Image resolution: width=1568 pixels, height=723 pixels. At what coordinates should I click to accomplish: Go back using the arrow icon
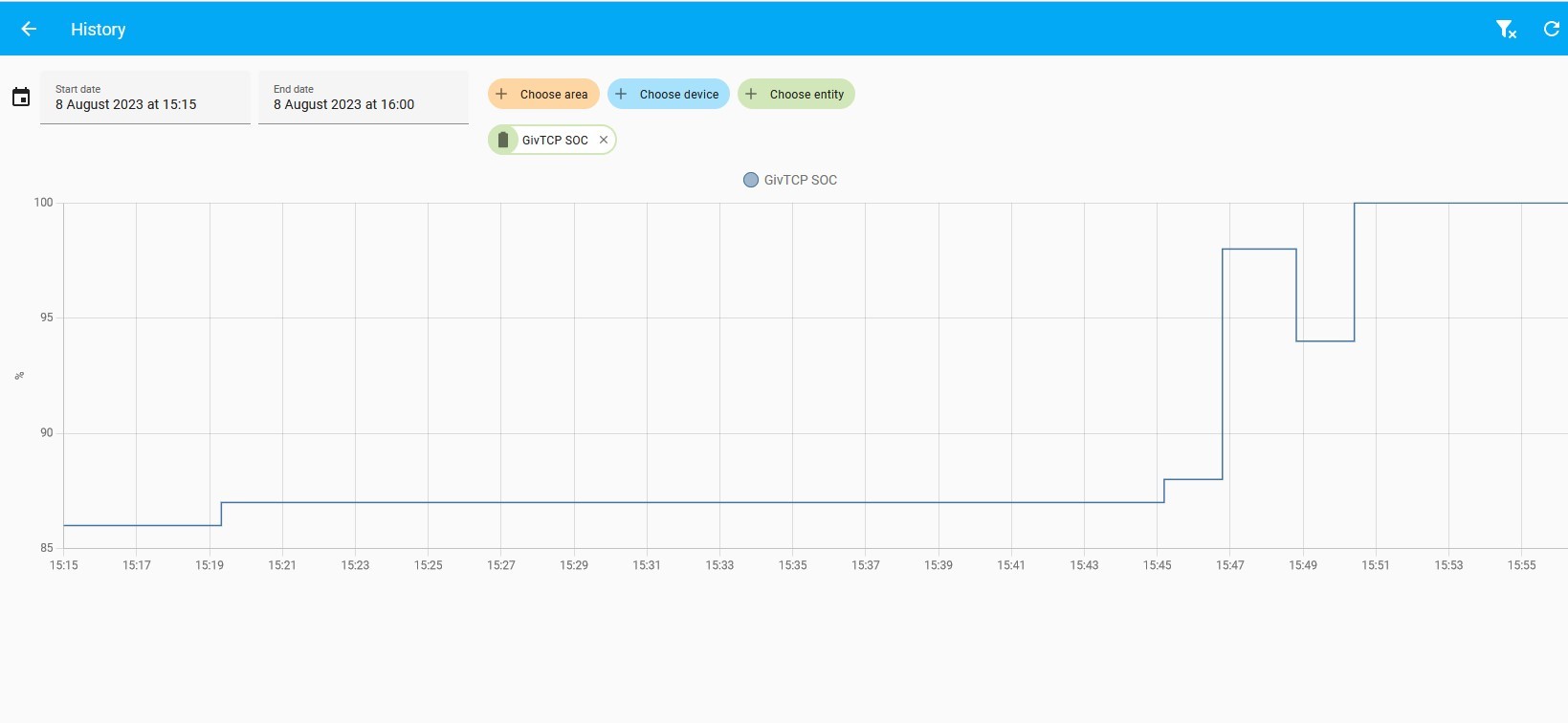(29, 29)
